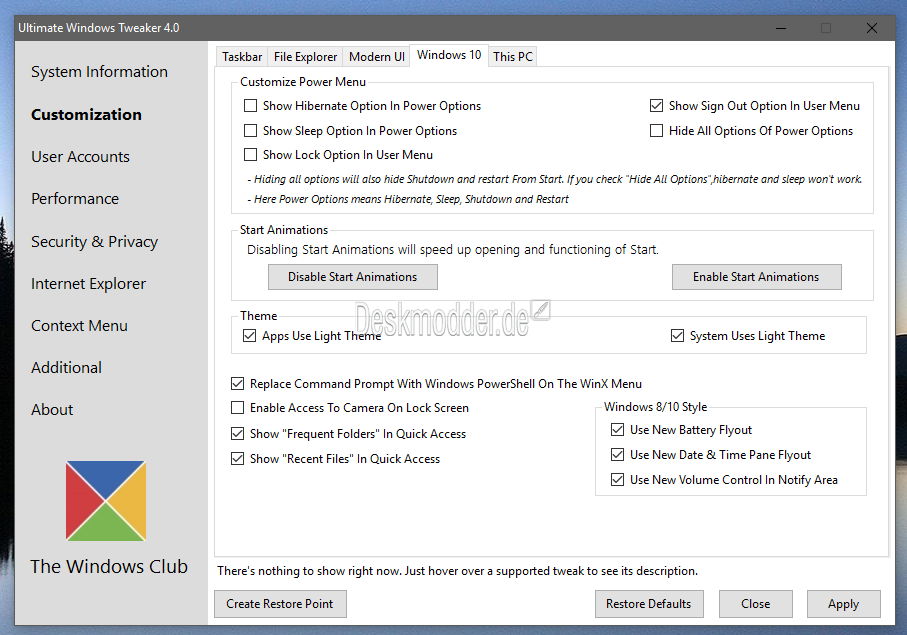This screenshot has height=635, width=907.
Task: Select the Modern UI tab
Action: point(377,57)
